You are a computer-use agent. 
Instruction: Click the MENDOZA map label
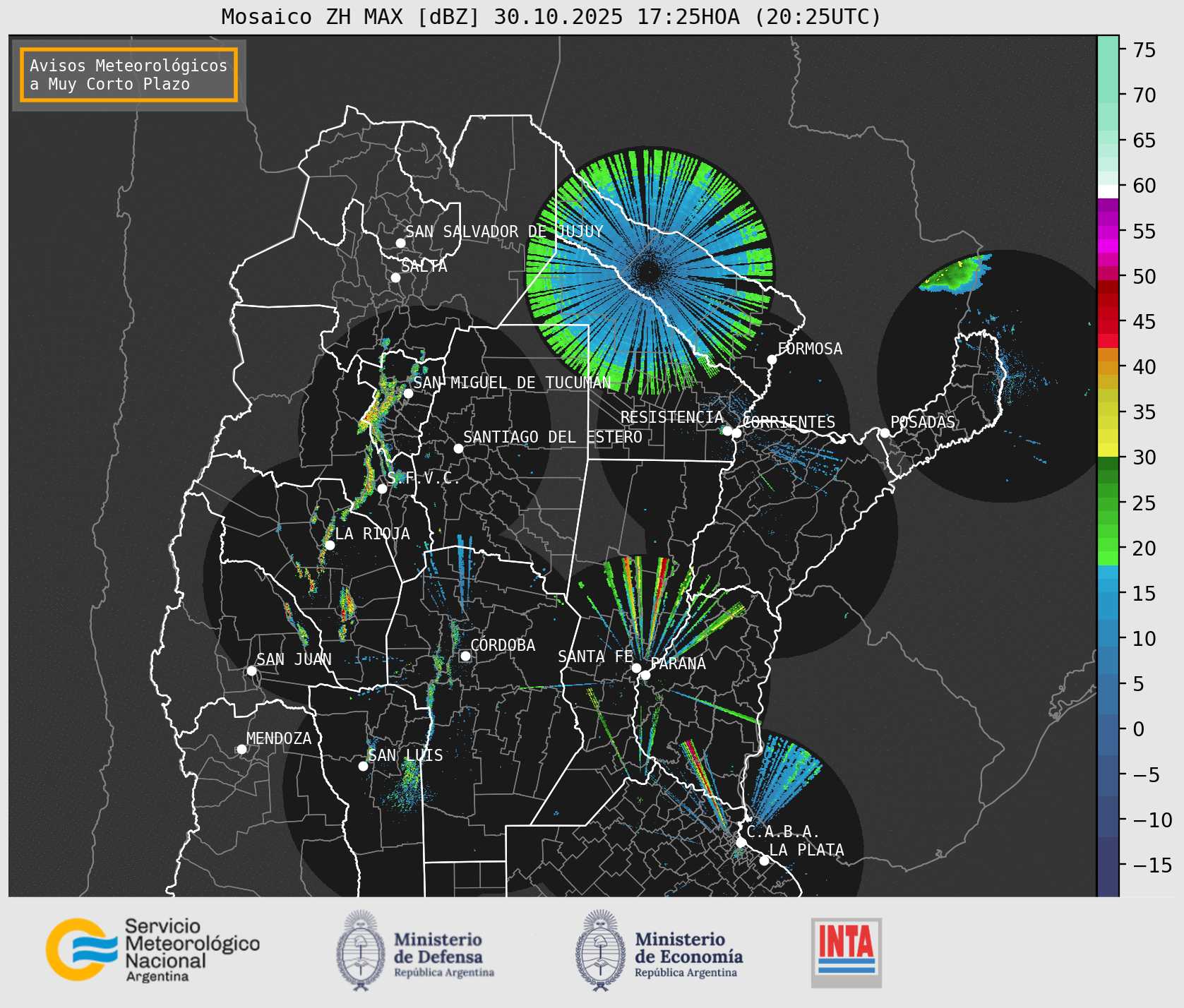pyautogui.click(x=279, y=738)
